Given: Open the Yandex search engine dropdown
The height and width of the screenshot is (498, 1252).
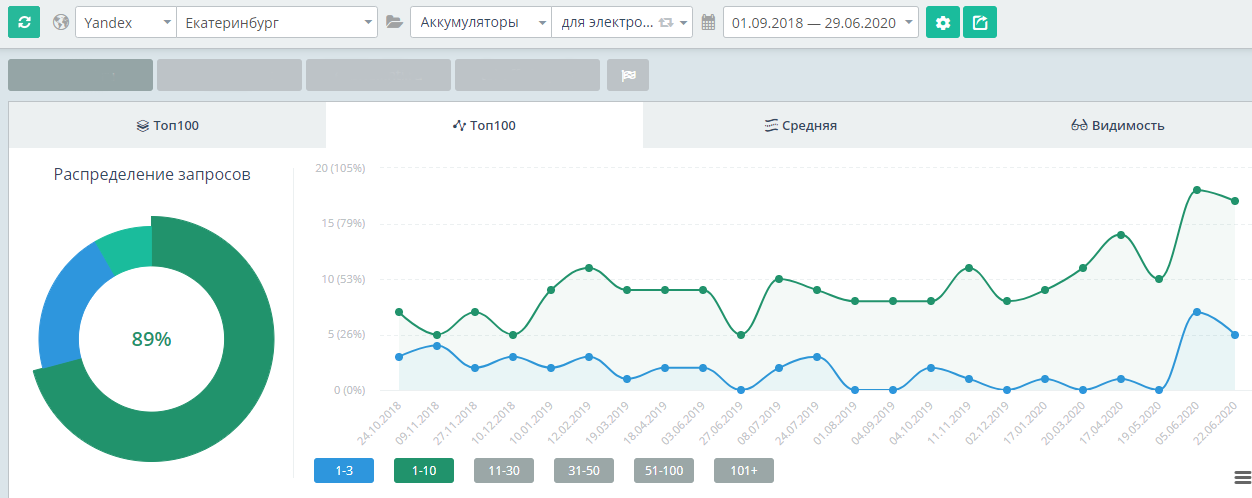Looking at the screenshot, I should tap(124, 22).
